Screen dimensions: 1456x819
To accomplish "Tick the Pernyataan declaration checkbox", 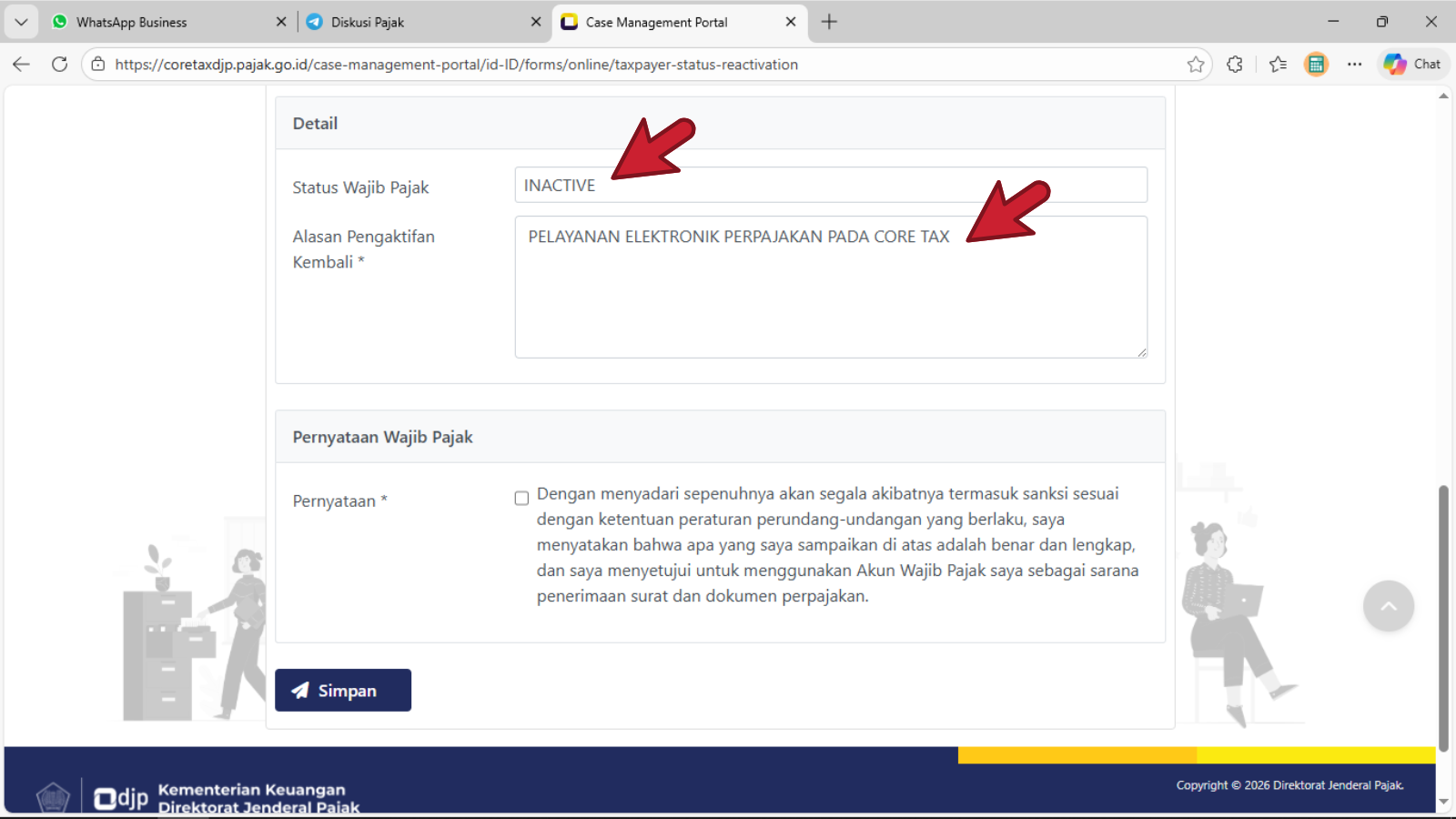I will 521,499.
